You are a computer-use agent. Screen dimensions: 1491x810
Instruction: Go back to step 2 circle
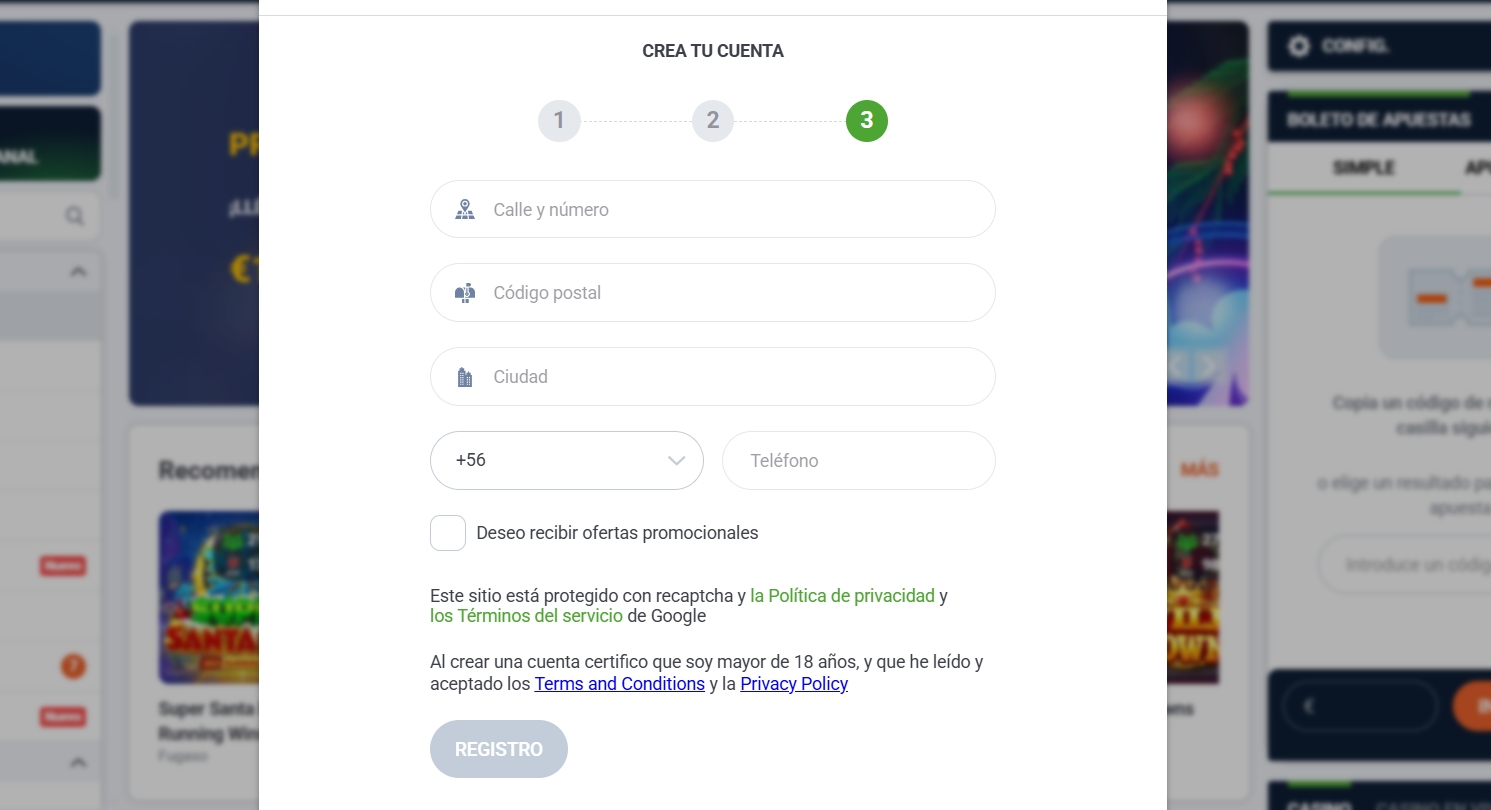713,121
